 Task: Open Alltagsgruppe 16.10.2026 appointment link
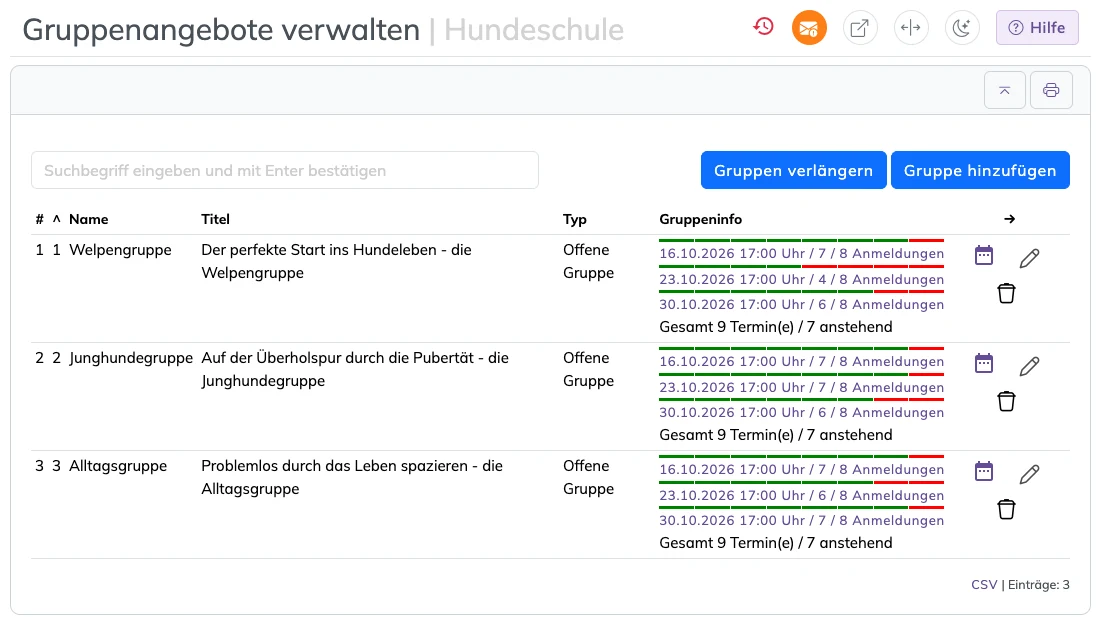click(801, 470)
